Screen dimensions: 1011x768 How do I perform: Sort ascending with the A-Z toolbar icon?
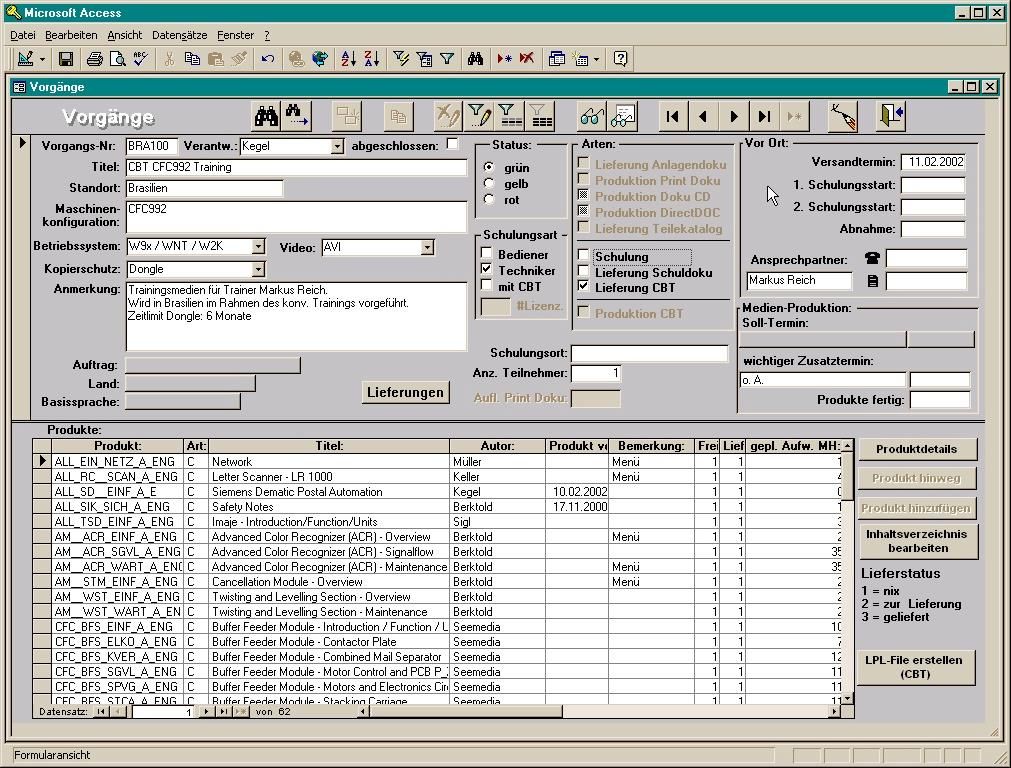348,59
